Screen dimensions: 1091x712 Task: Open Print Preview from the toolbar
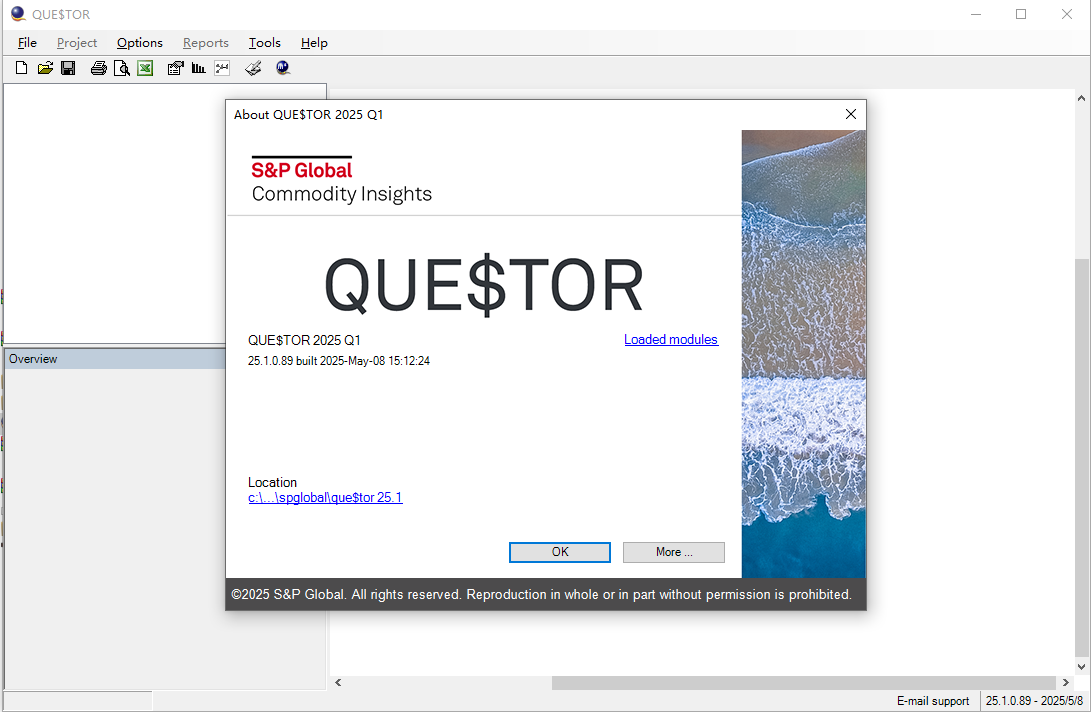121,68
